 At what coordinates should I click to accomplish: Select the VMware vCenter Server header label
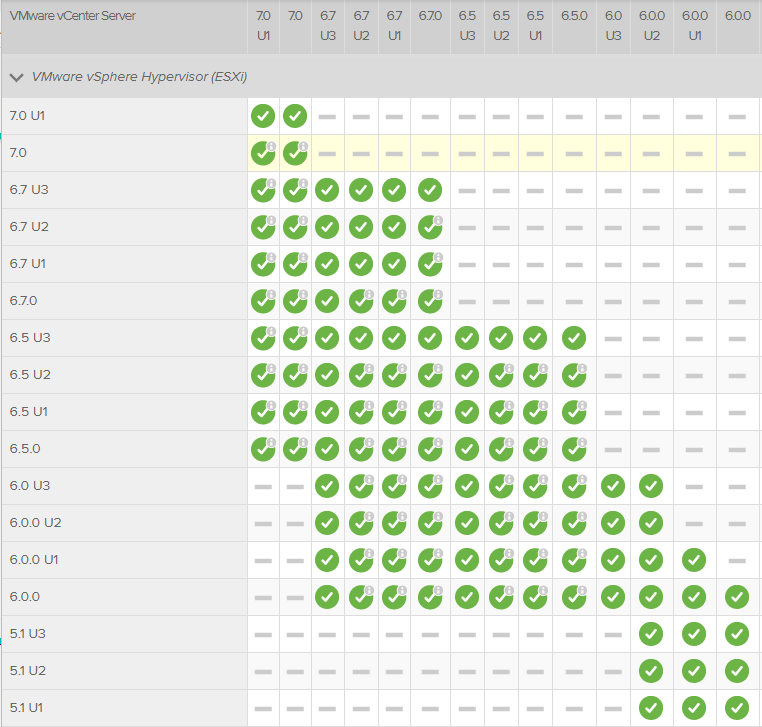(73, 16)
